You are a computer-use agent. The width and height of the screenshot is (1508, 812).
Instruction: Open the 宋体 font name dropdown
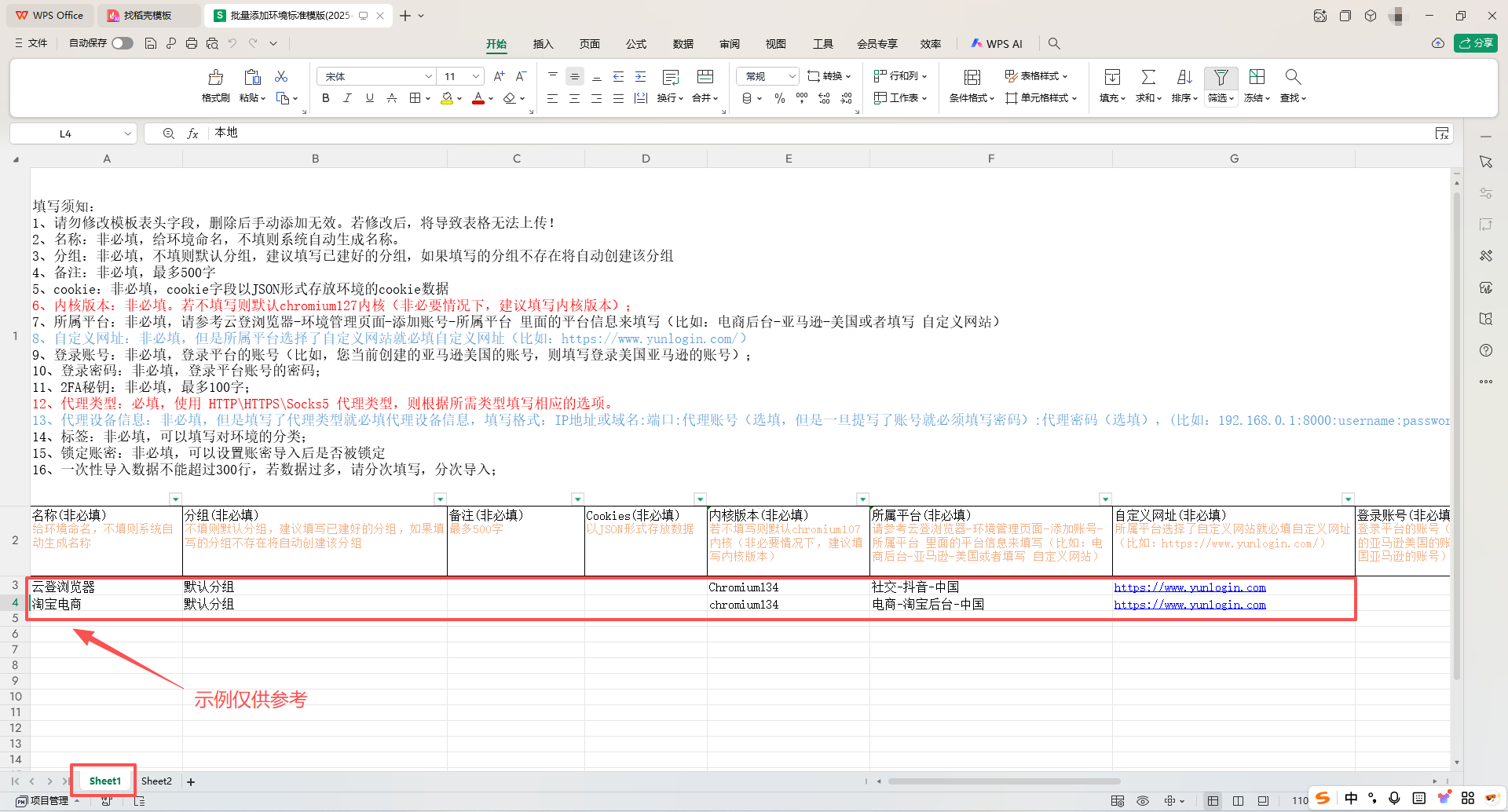coord(429,75)
